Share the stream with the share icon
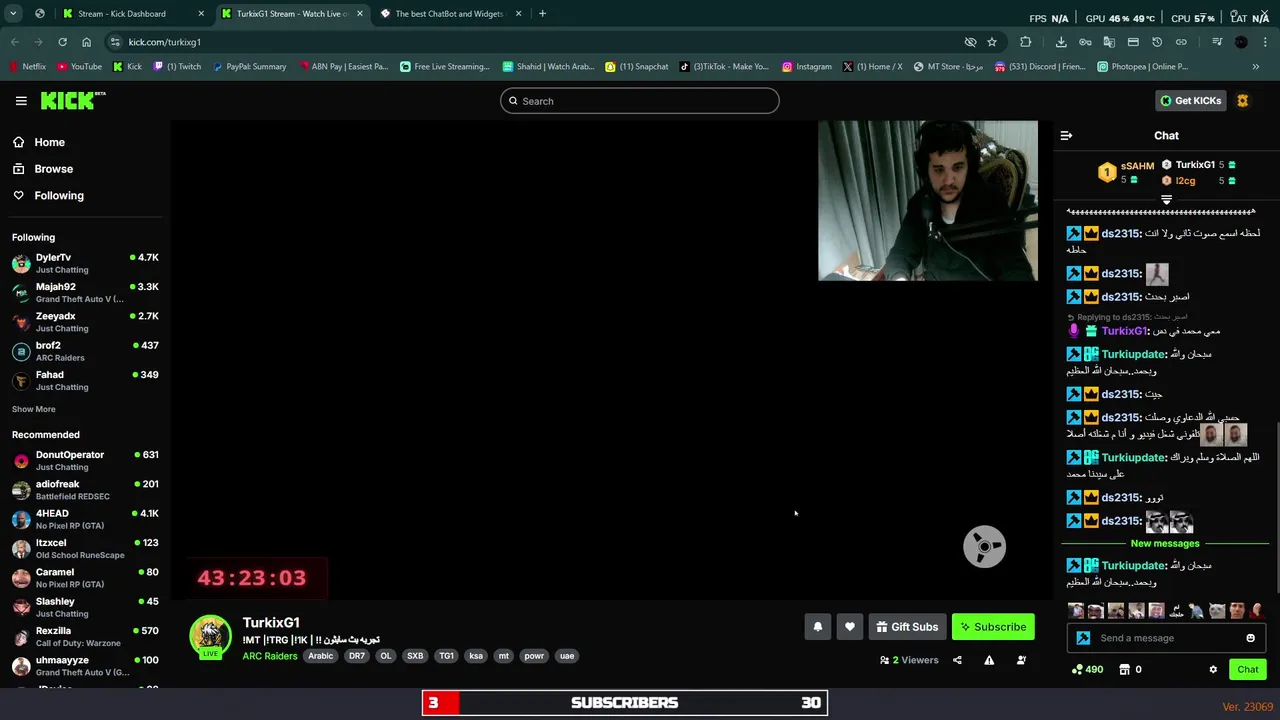The width and height of the screenshot is (1280, 720). (957, 660)
